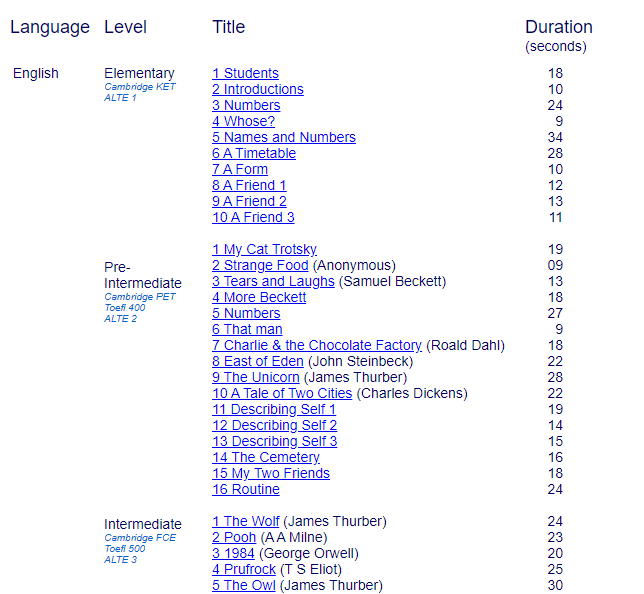The height and width of the screenshot is (594, 644).
Task: Click the 'English' language cell
Action: click(x=36, y=74)
